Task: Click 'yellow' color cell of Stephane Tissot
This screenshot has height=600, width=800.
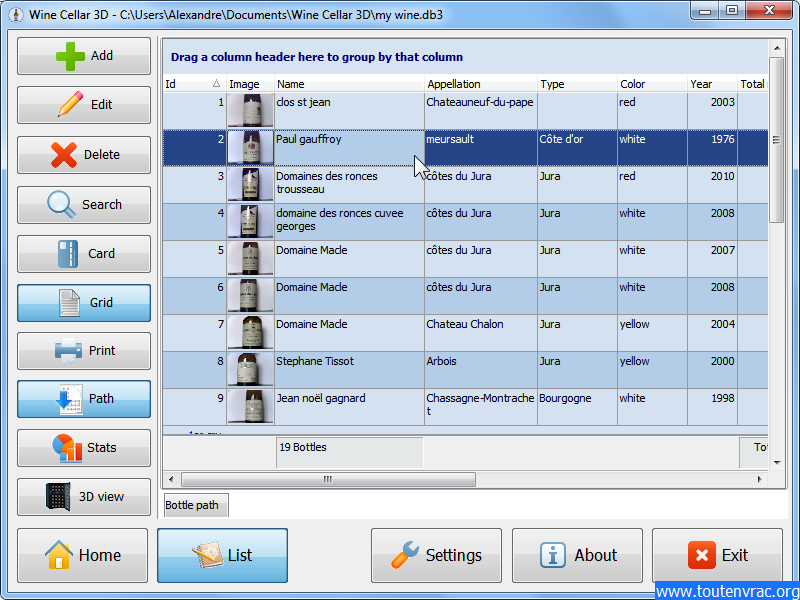Action: [x=652, y=369]
